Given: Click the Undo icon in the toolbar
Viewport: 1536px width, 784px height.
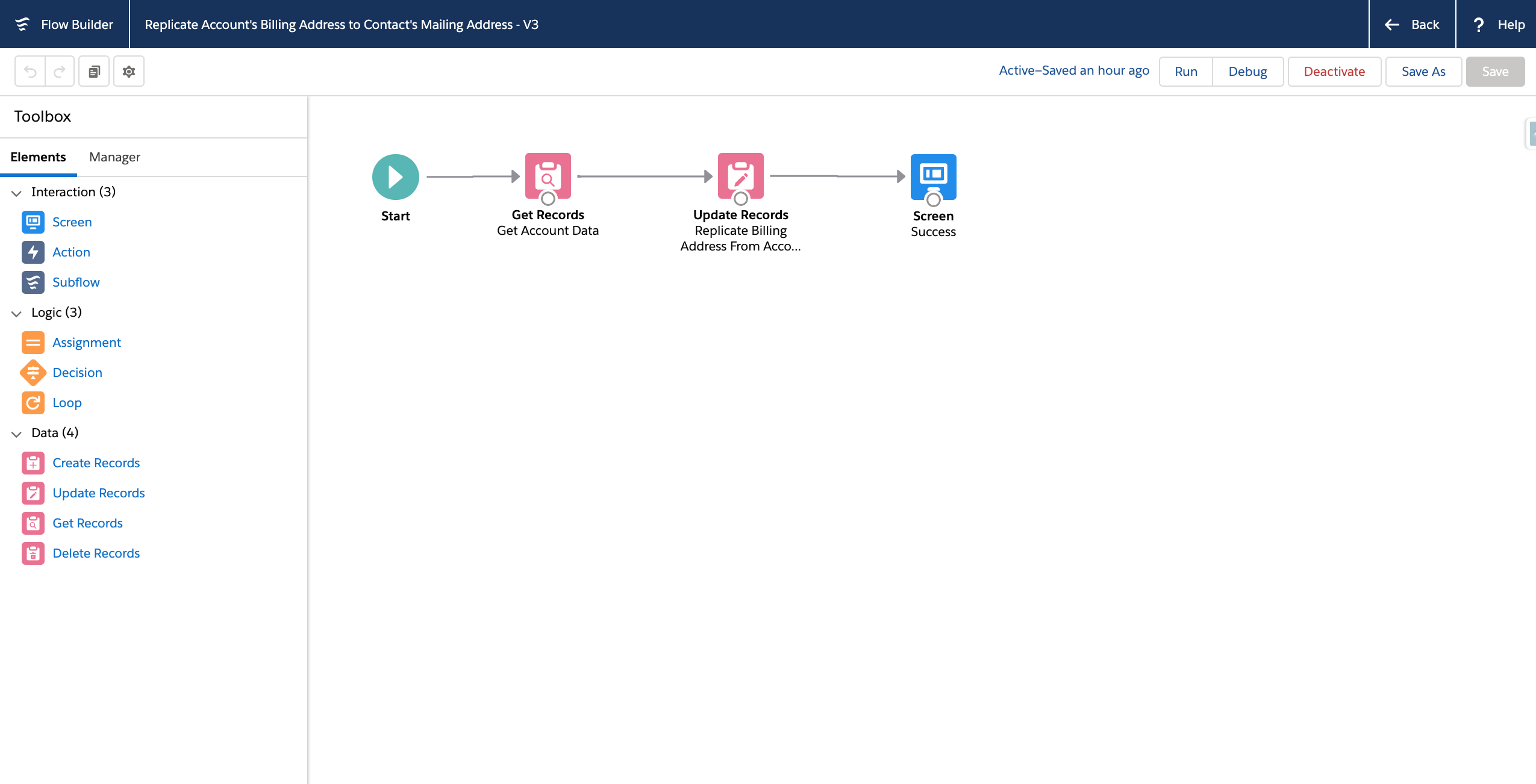Looking at the screenshot, I should [31, 70].
